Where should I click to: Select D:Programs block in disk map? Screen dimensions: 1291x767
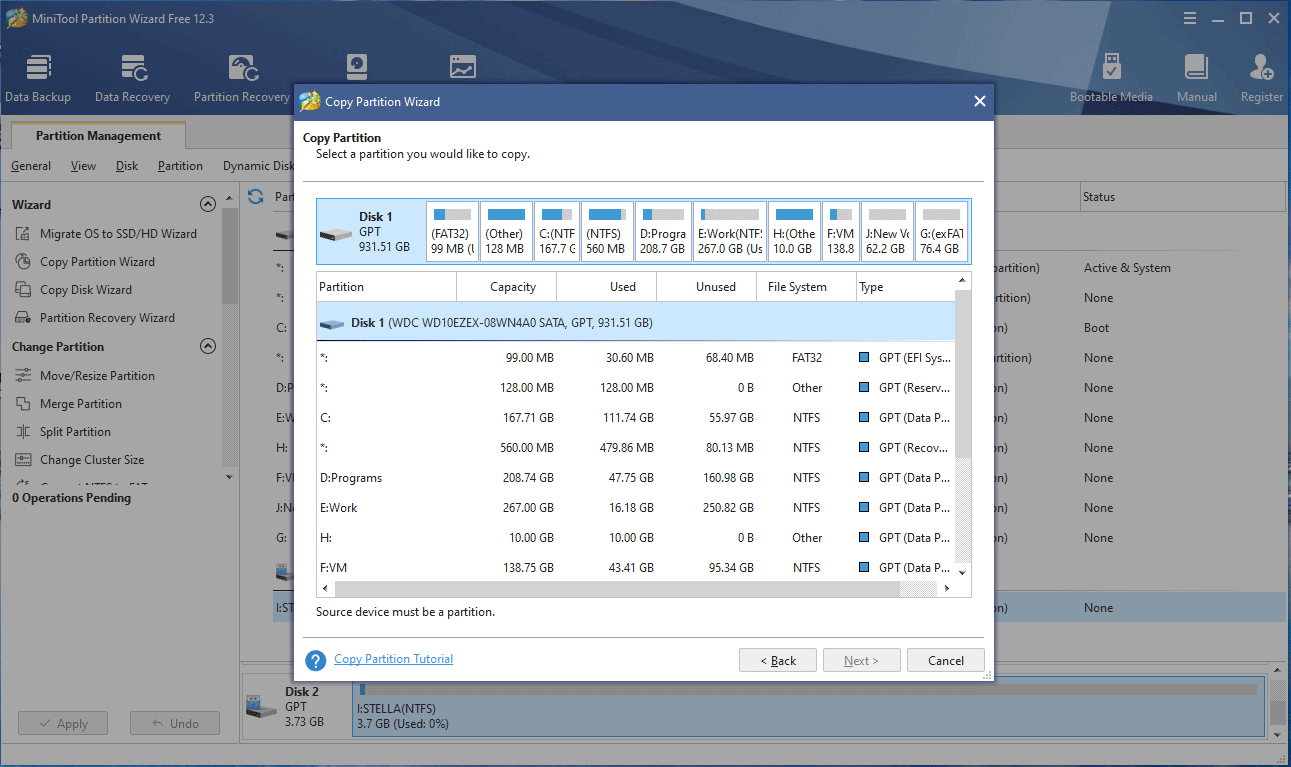tap(662, 232)
